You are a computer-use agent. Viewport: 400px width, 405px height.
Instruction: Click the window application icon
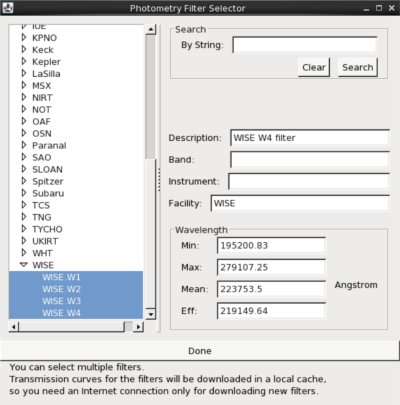point(7,8)
